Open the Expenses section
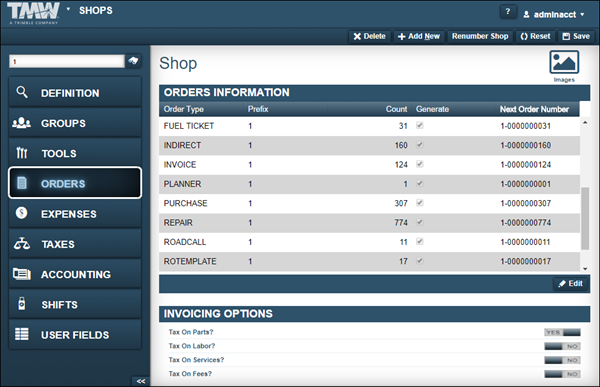 pyautogui.click(x=75, y=213)
